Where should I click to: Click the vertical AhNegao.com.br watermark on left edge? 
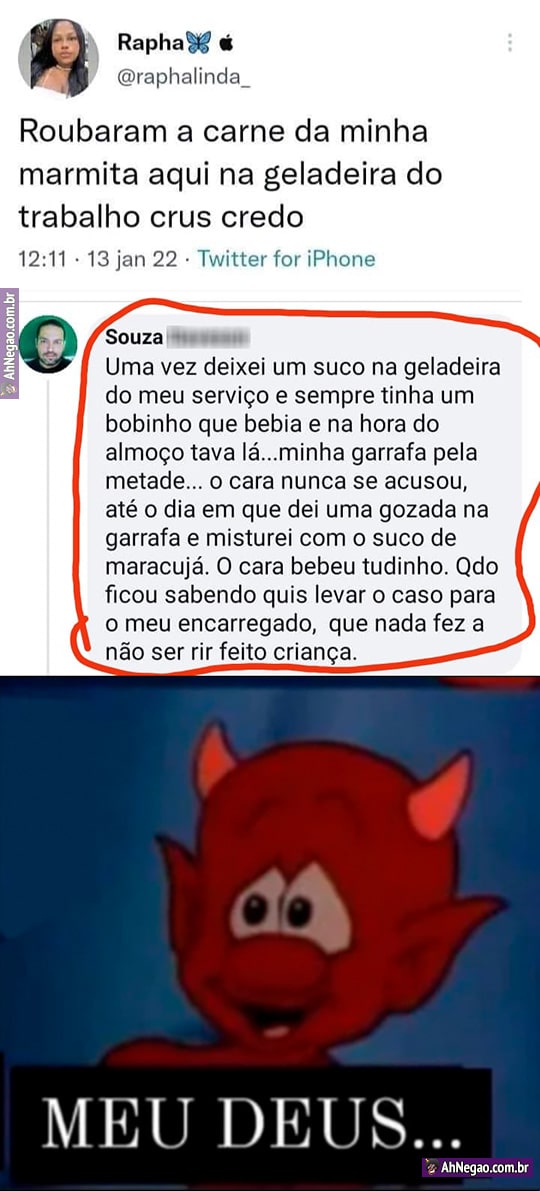[9, 343]
